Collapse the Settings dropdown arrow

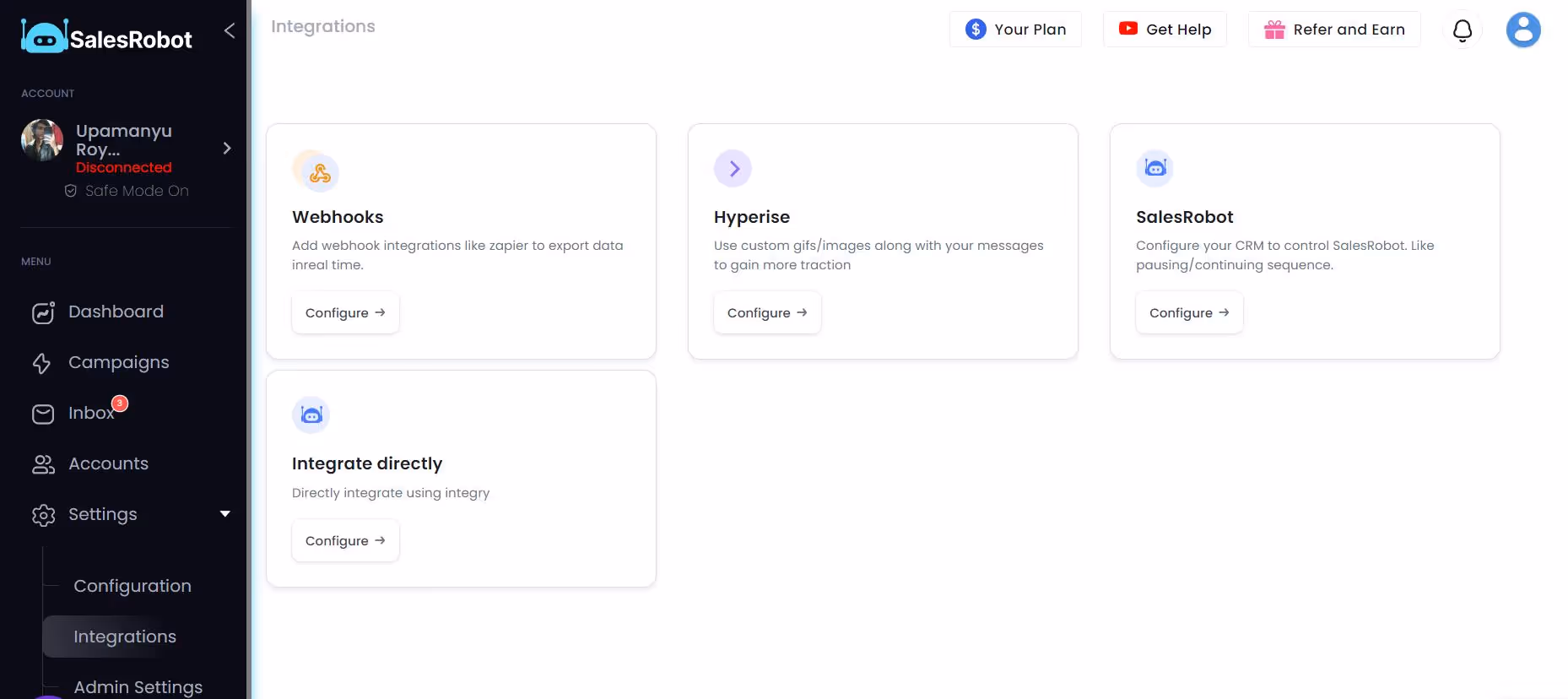pos(225,514)
